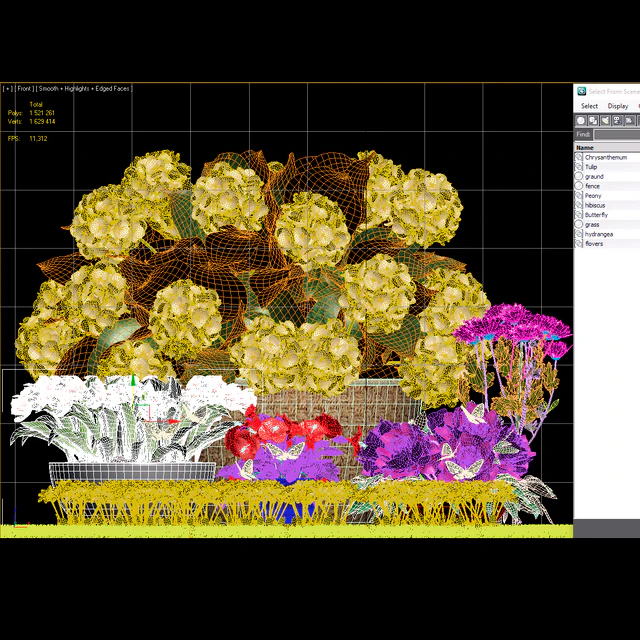
Task: Click the red X axis gizmo arrow
Action: 173,421
